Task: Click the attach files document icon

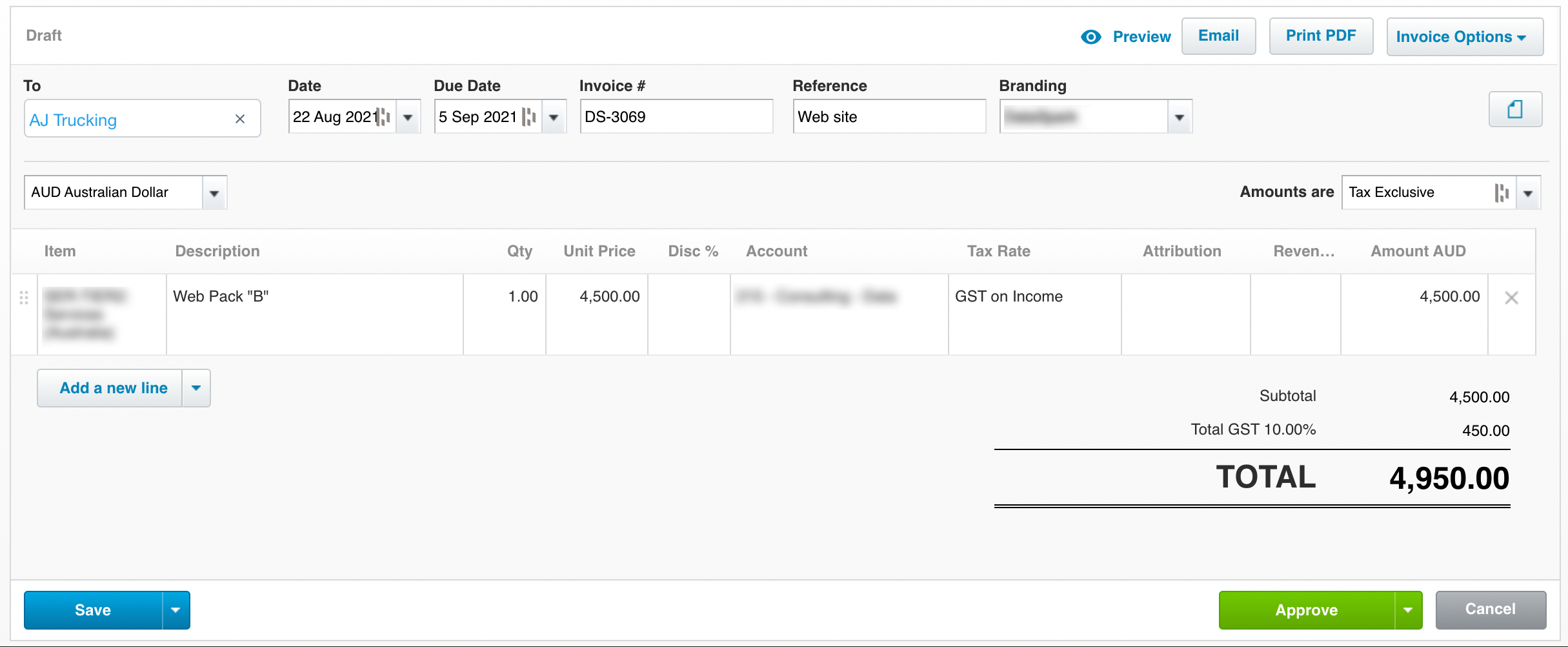Action: click(x=1514, y=109)
